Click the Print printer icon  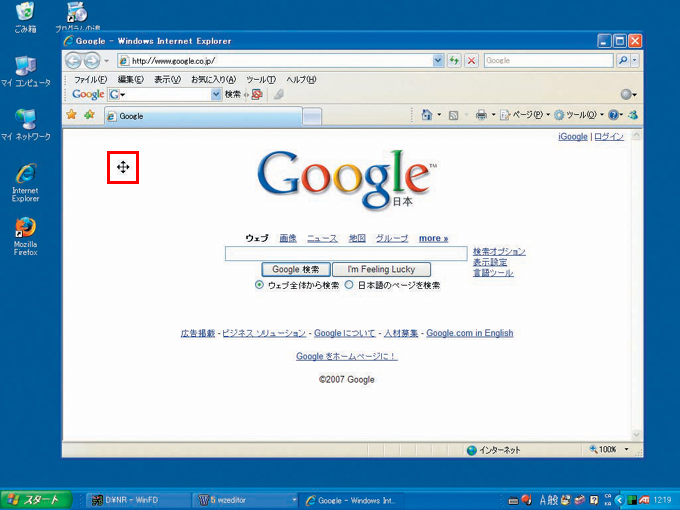pos(481,115)
